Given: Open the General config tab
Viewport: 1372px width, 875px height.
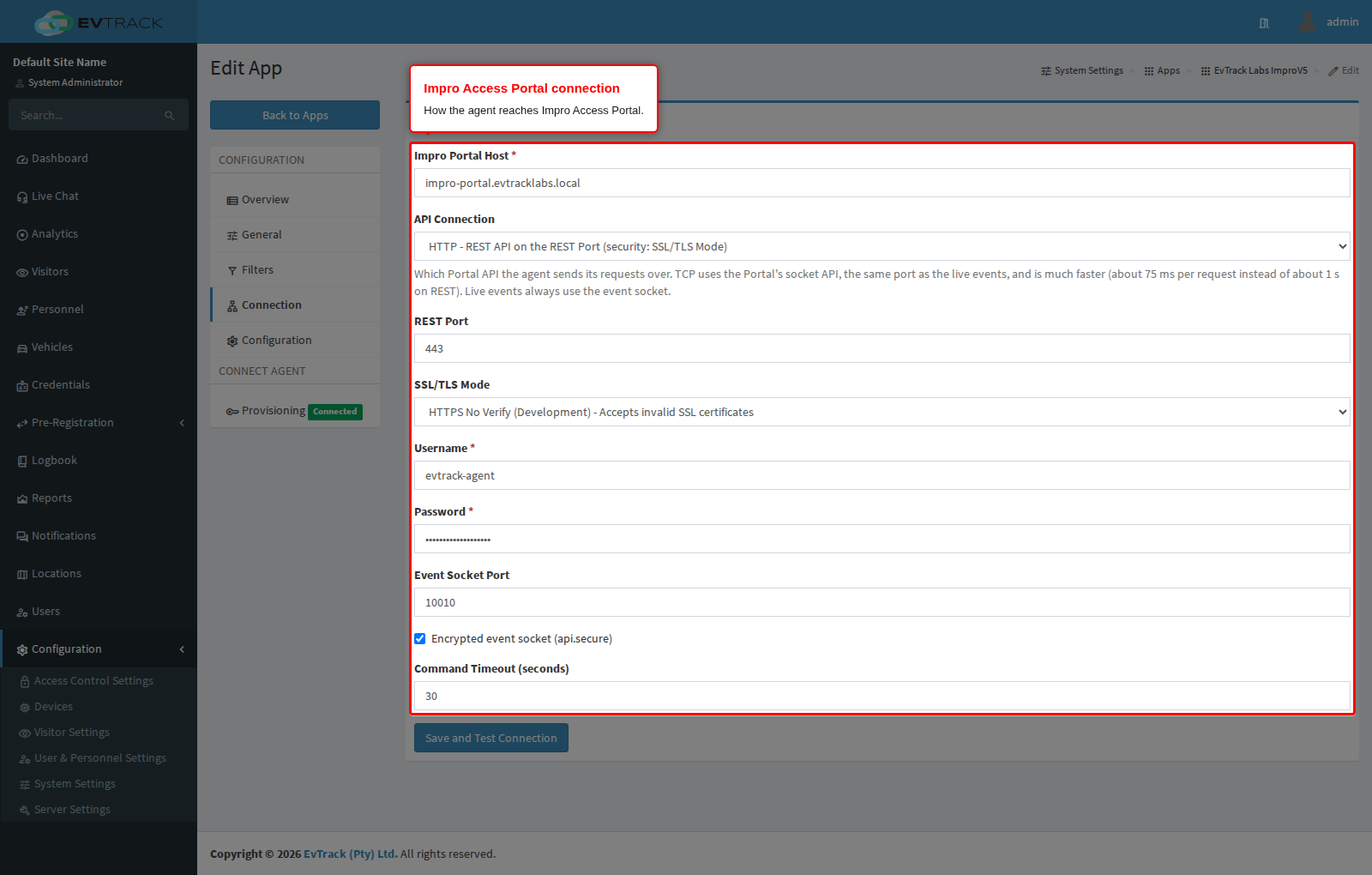Looking at the screenshot, I should 295,235.
